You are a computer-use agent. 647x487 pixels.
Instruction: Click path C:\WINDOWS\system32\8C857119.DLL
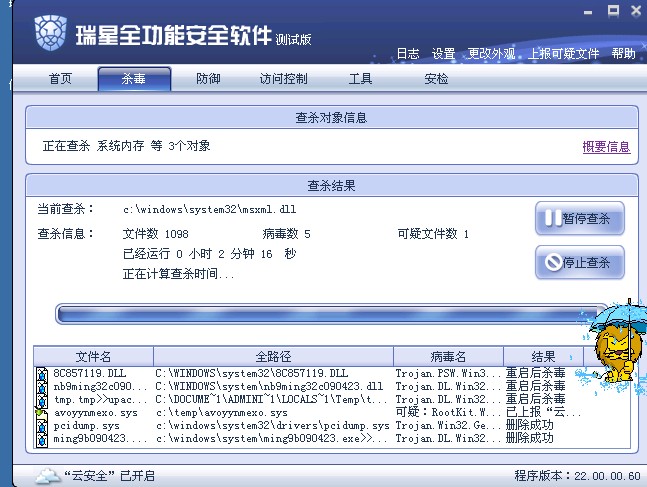pos(252,374)
